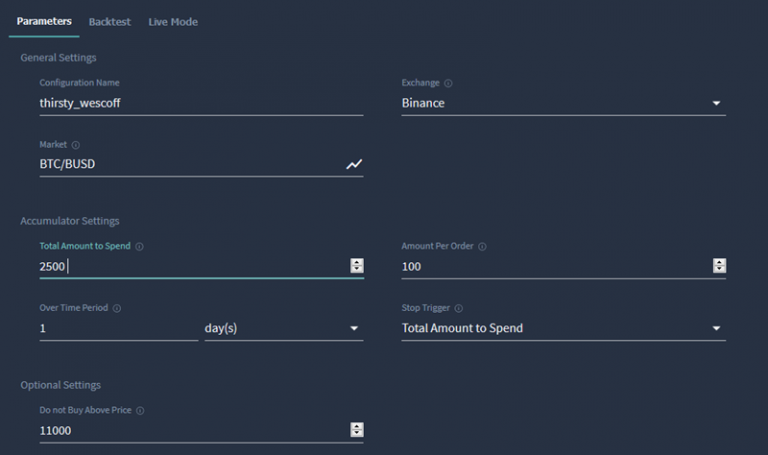Click the Exchange info icon

448,83
